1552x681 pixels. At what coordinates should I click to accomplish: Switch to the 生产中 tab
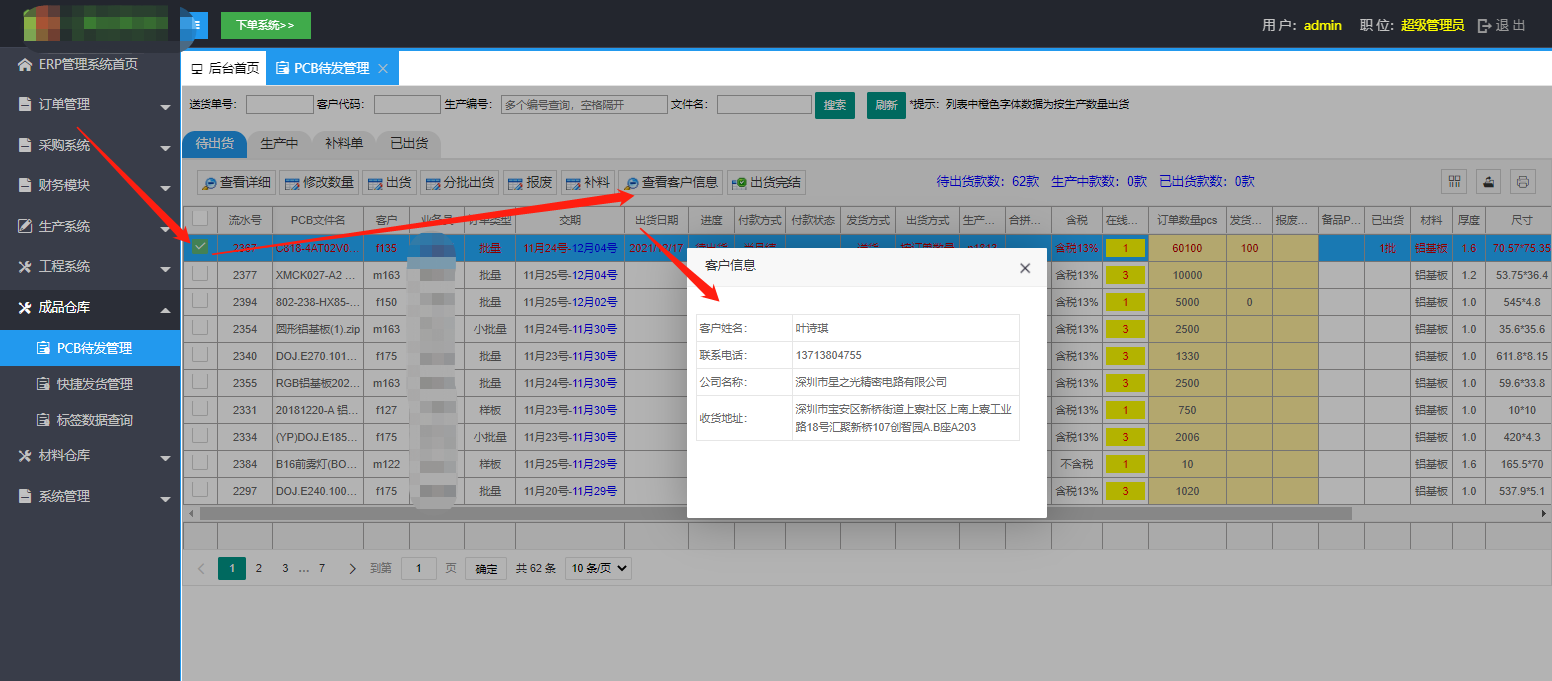tap(279, 143)
